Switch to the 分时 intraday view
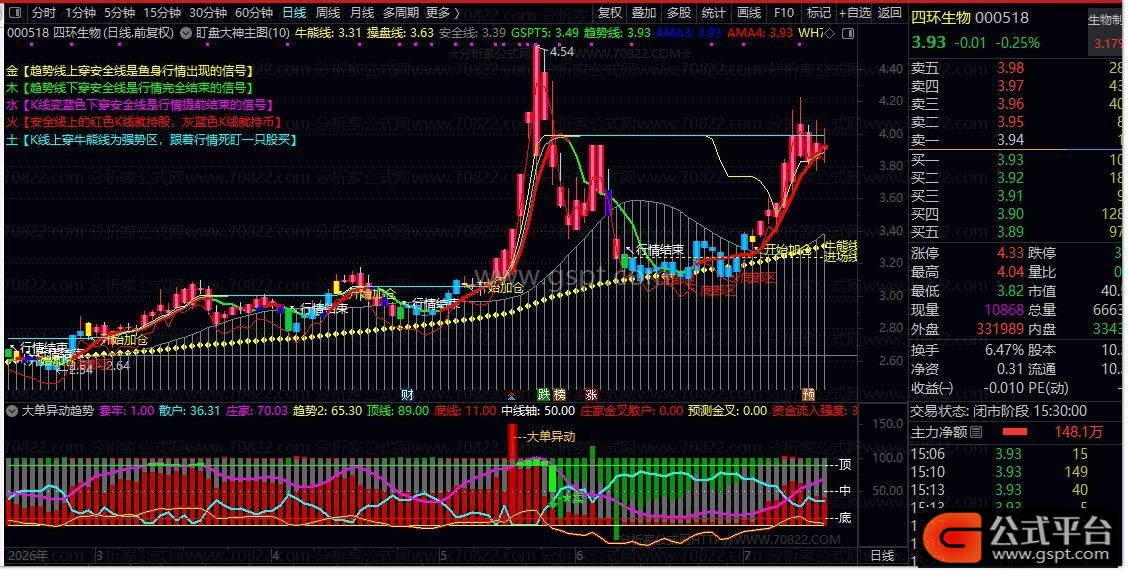 pos(44,12)
